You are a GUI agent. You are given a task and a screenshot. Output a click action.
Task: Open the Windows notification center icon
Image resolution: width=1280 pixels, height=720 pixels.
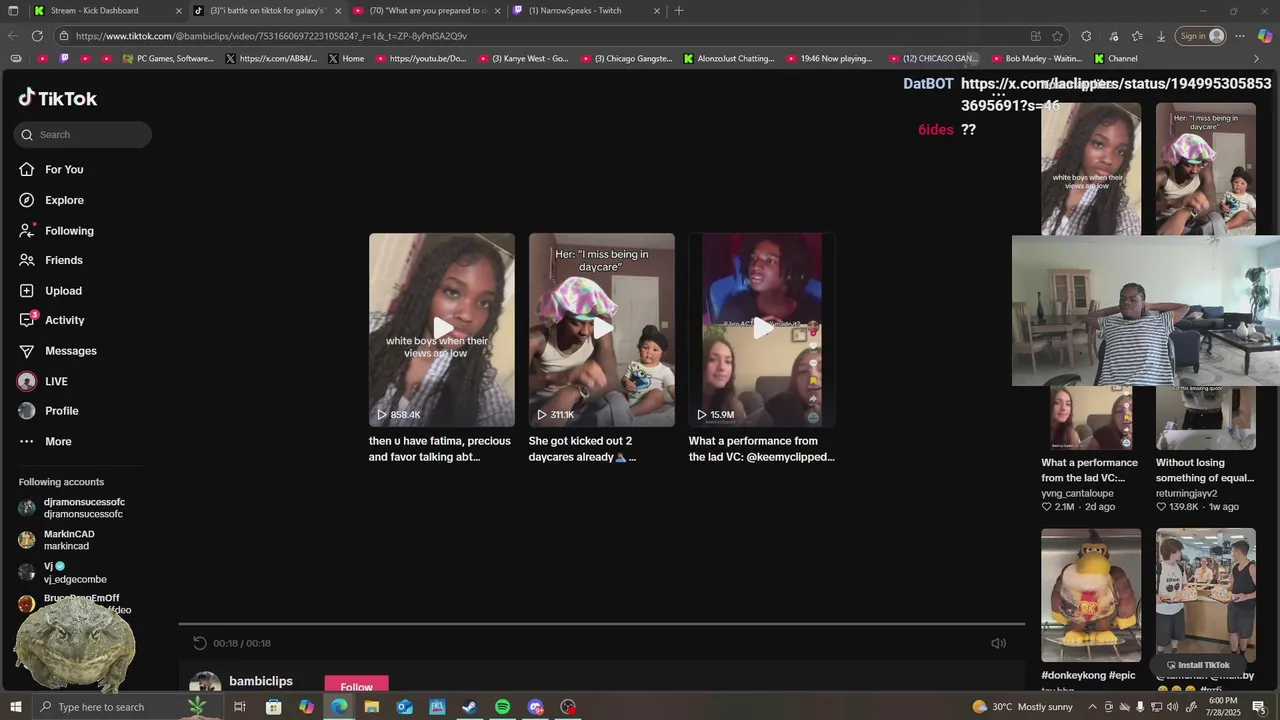1259,707
